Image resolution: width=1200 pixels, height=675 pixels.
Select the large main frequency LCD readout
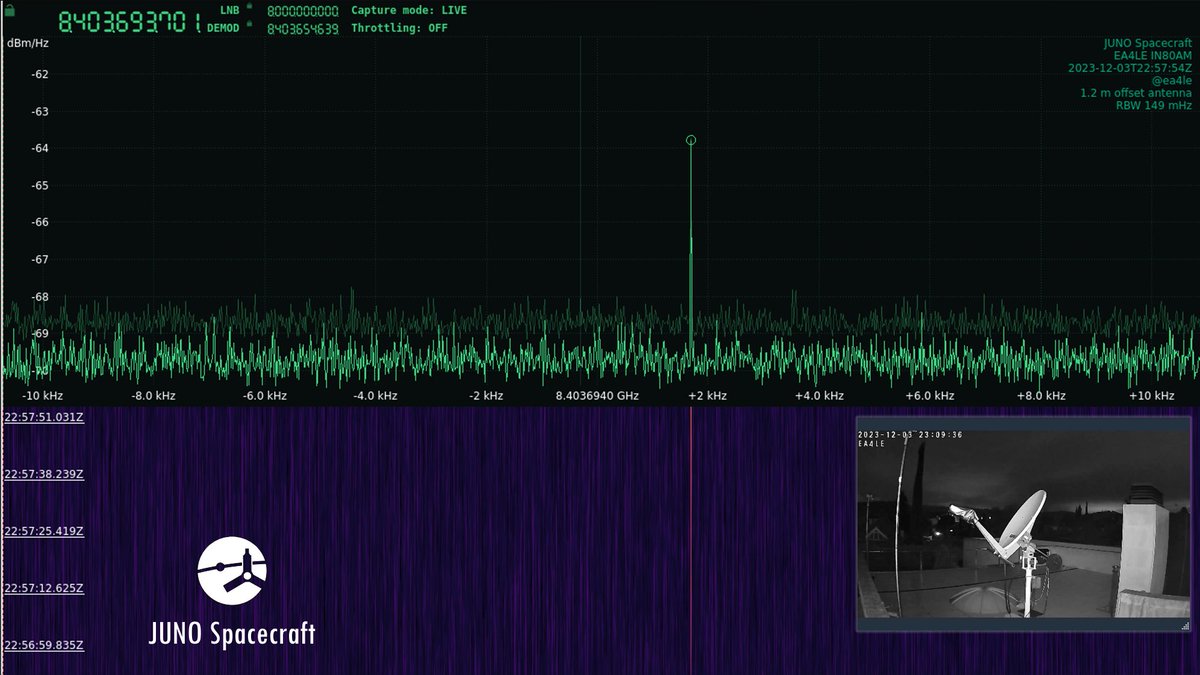[x=130, y=21]
